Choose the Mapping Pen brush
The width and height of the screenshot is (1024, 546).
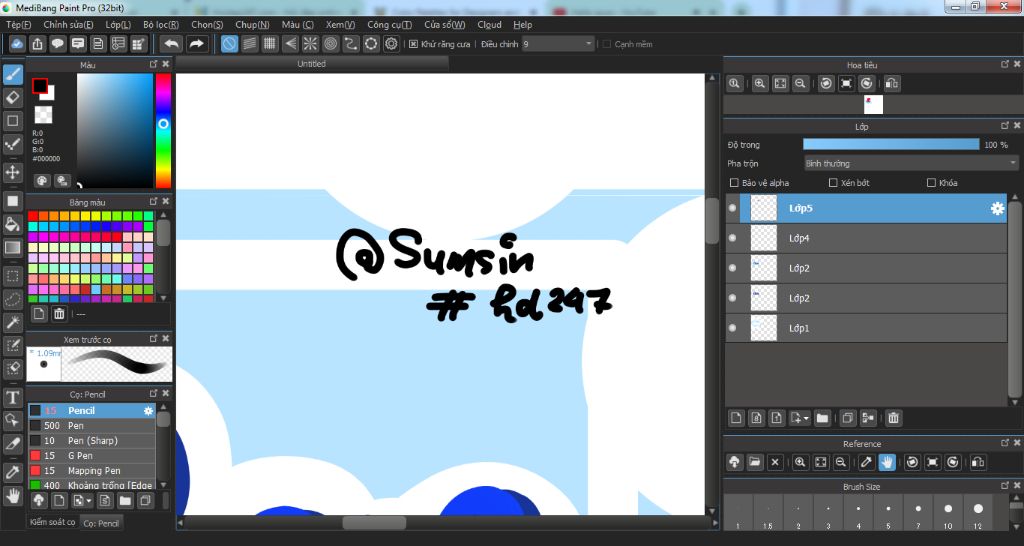coord(91,470)
